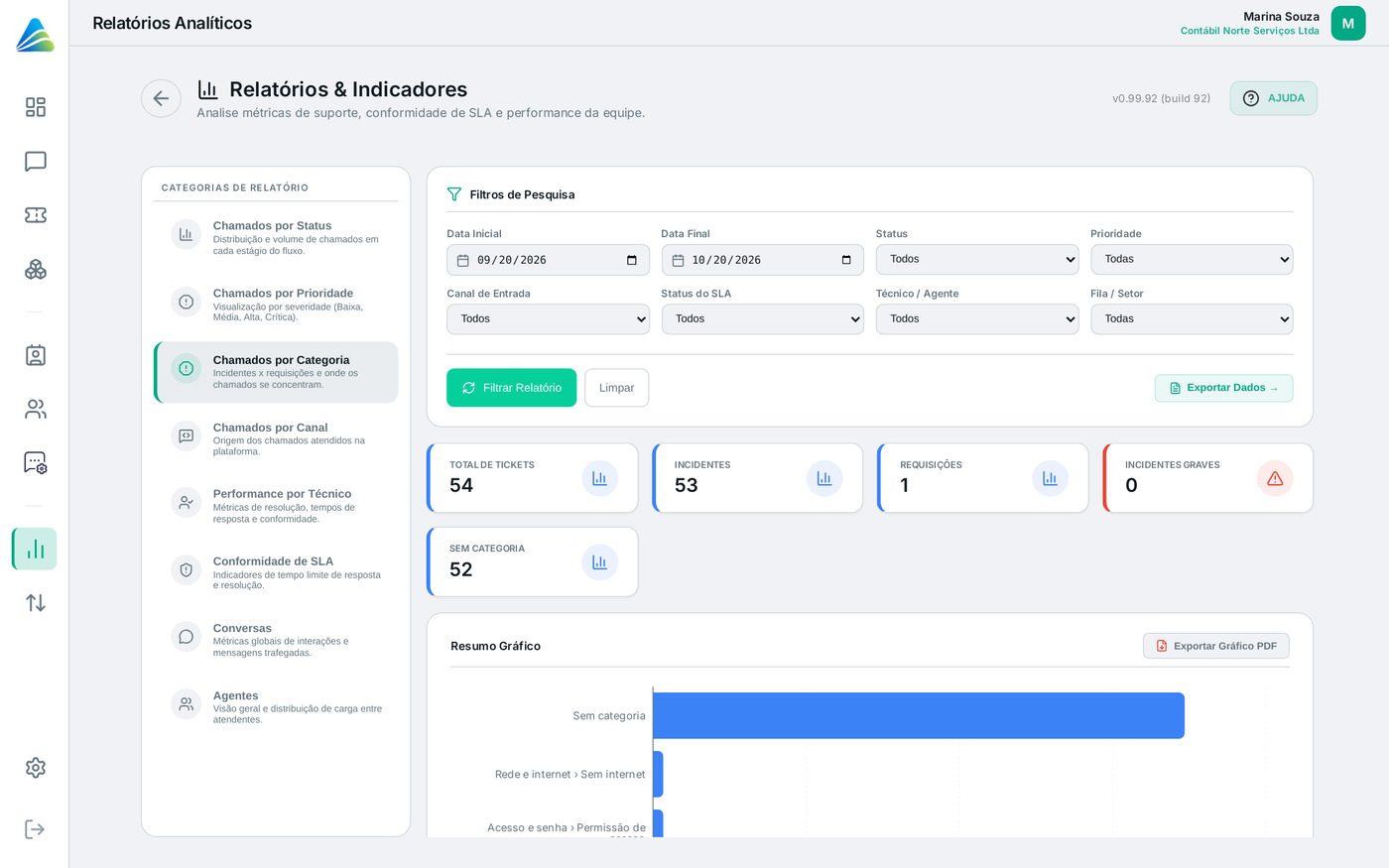
Task: Click the Incidentes Graves warning icon
Action: (x=1275, y=478)
